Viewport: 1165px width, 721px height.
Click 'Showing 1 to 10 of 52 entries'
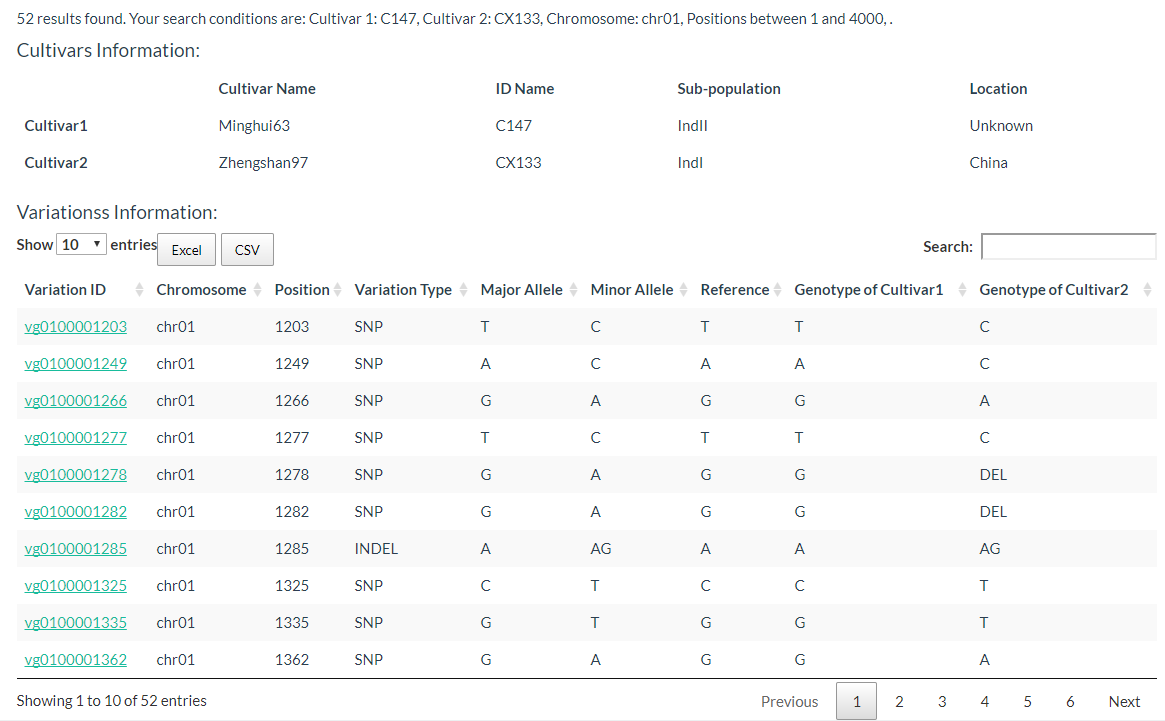coord(111,701)
